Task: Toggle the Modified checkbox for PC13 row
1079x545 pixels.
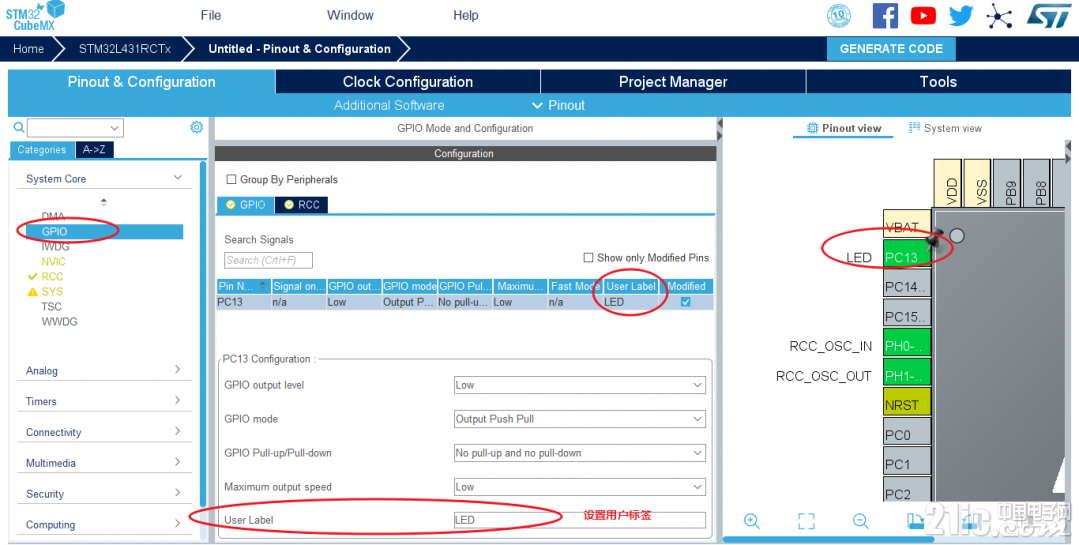Action: (x=685, y=302)
